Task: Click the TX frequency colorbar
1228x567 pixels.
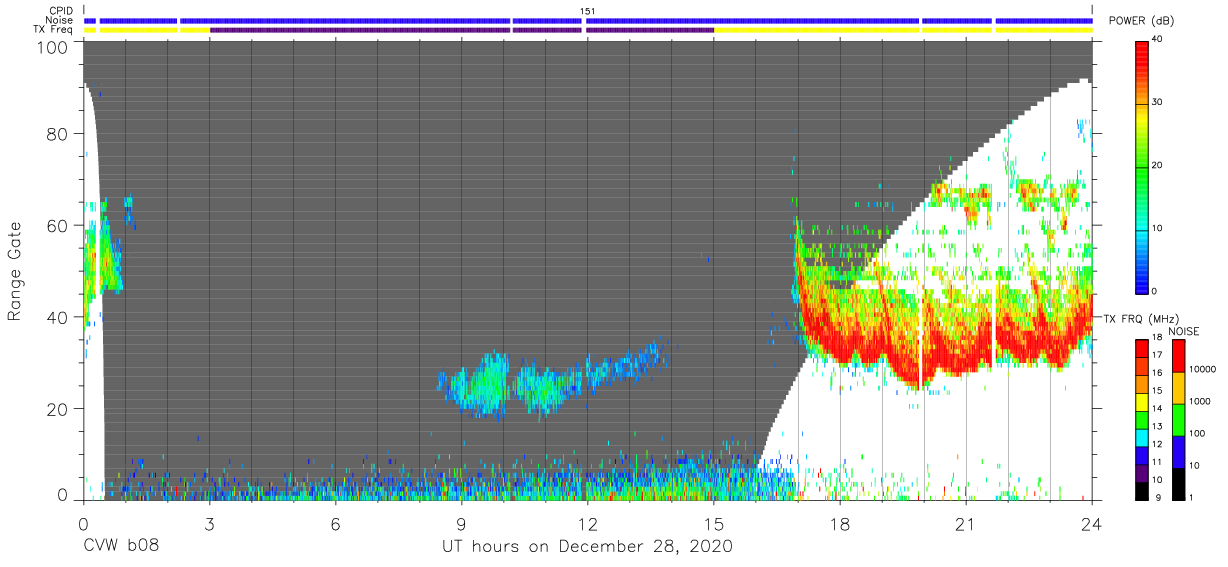Action: coord(1141,419)
